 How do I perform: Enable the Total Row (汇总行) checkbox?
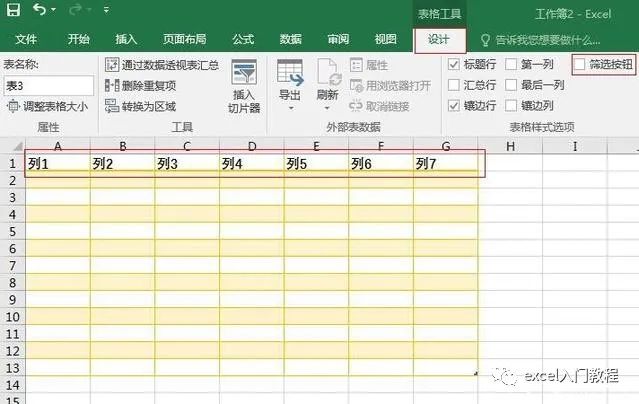(x=455, y=85)
